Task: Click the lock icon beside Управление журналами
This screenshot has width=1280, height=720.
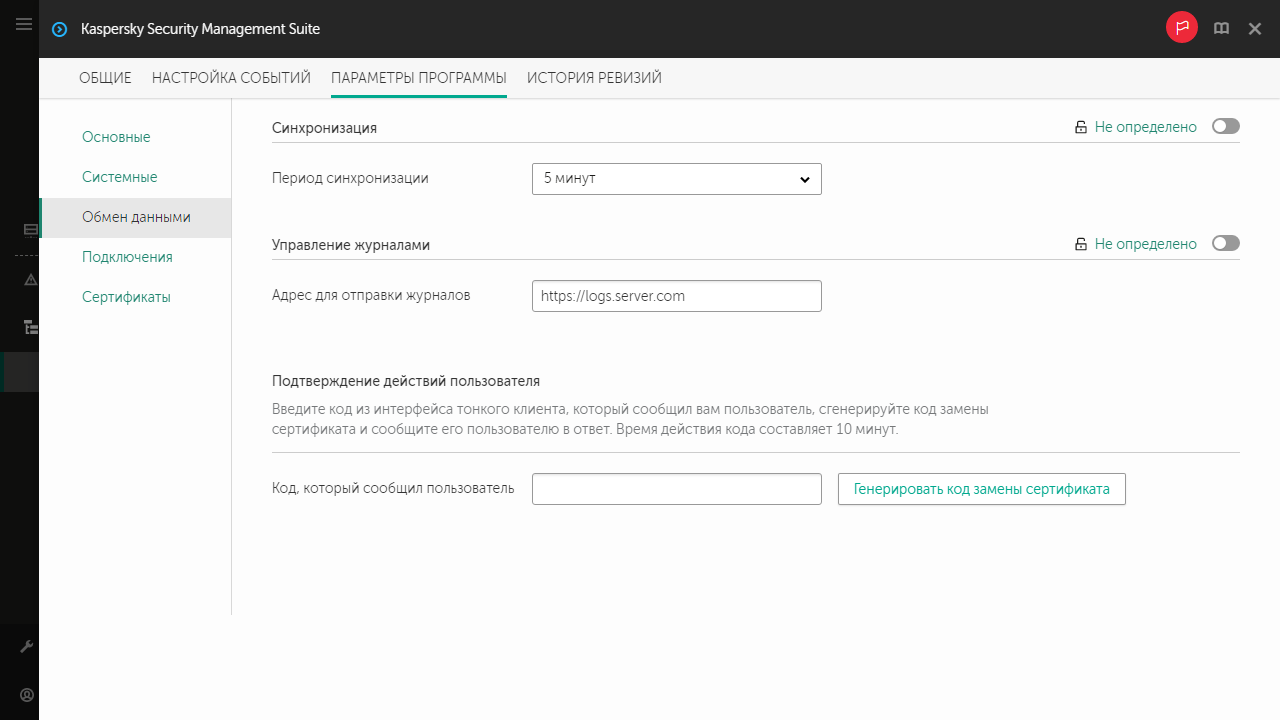Action: point(1080,244)
